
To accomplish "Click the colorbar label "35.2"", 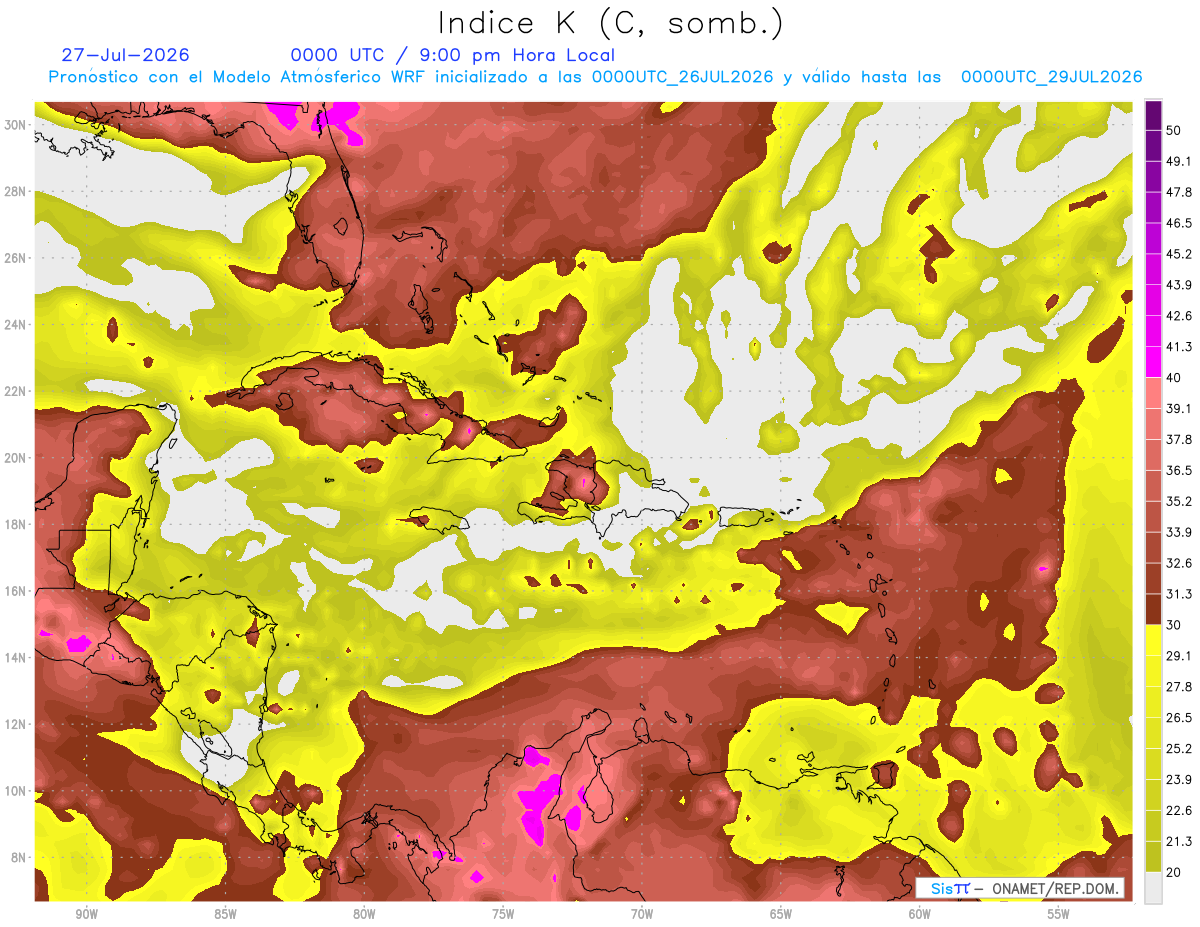I will [1178, 501].
